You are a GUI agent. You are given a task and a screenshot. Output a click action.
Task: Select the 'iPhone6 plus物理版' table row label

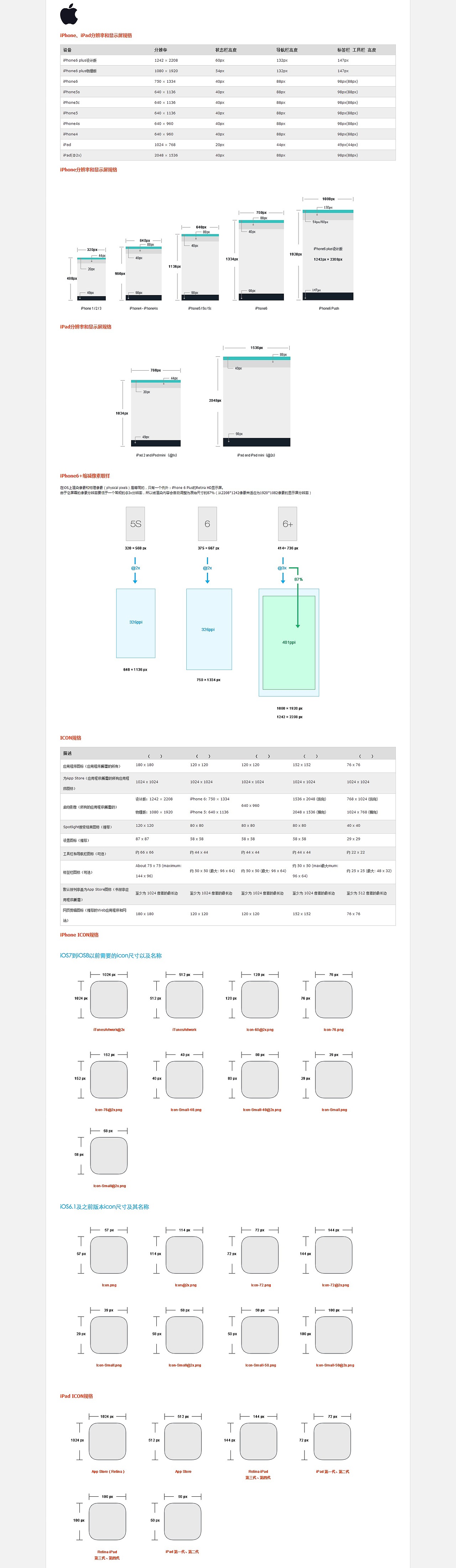(80, 71)
